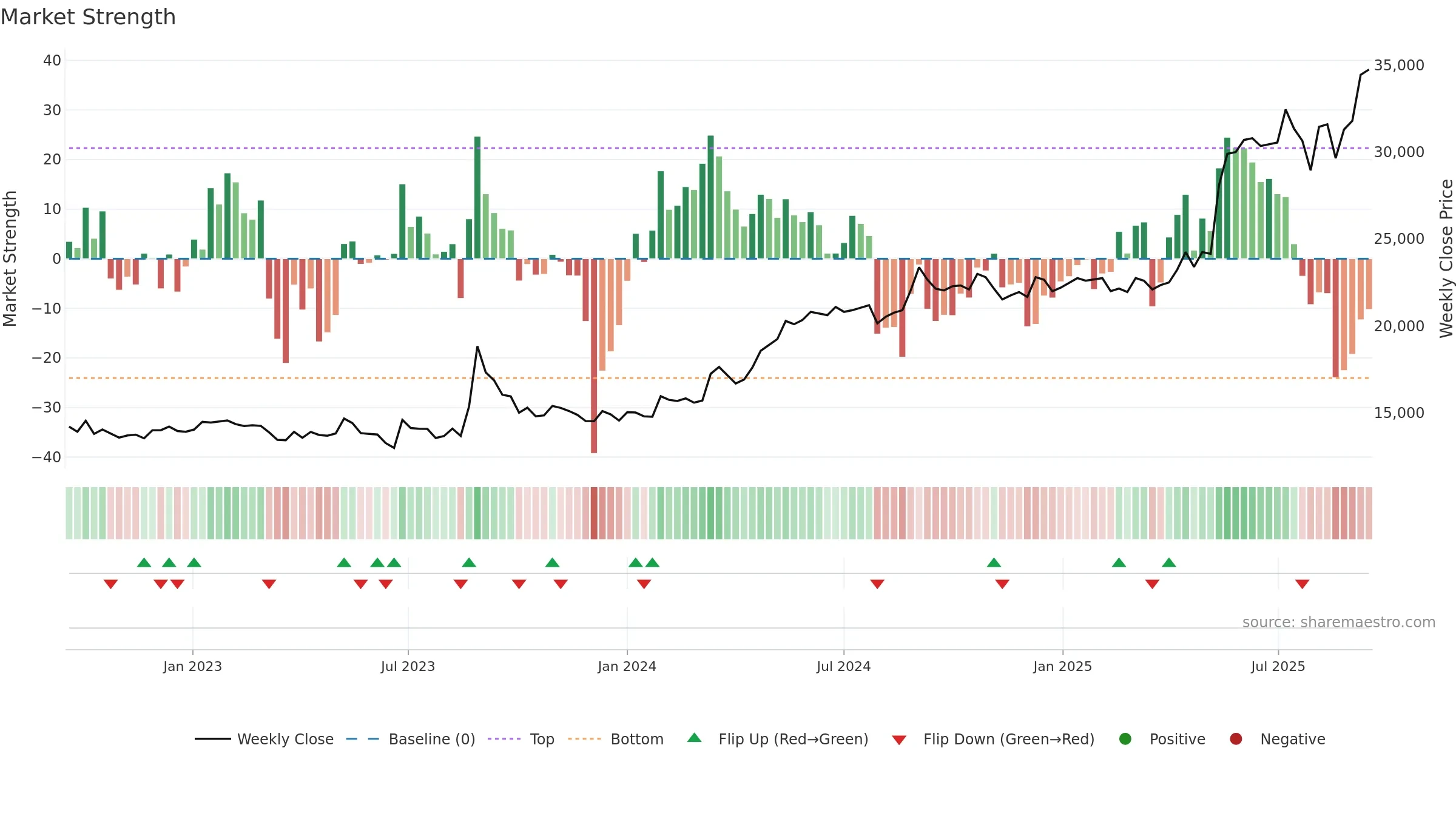Toggle the Weekly Close legend entry
The image size is (1456, 819).
click(x=264, y=739)
